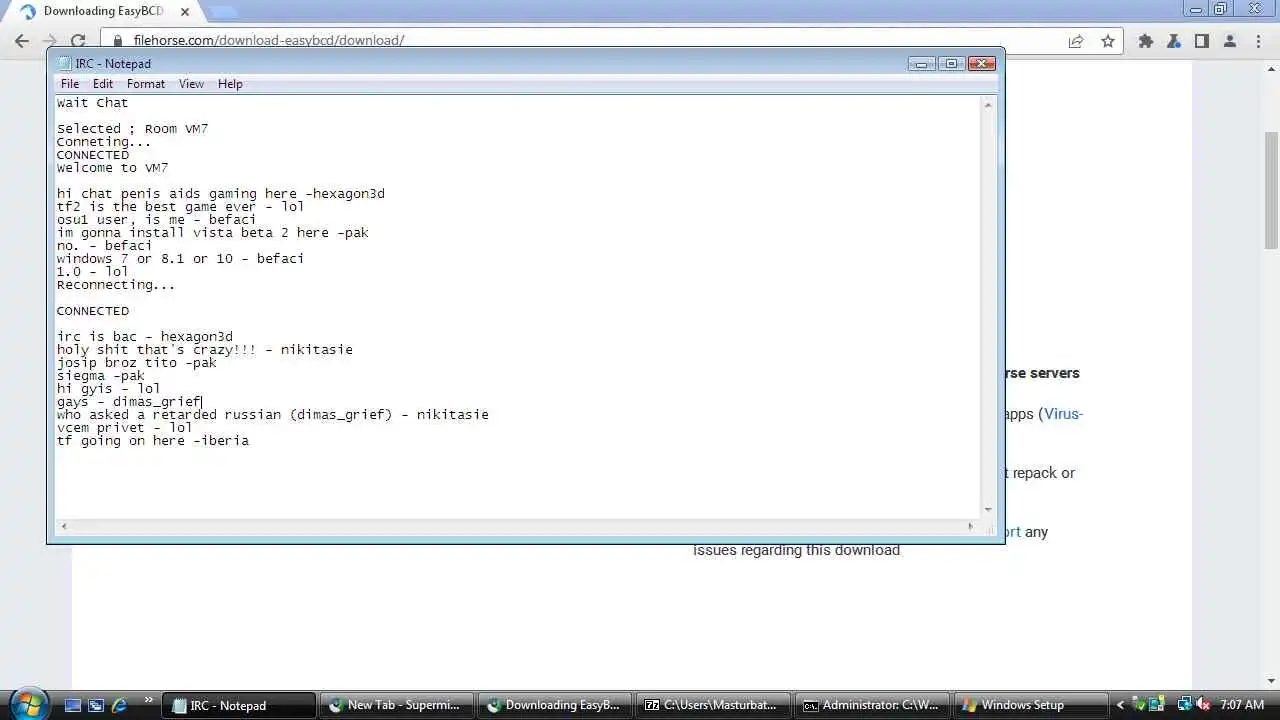1280x720 pixels.
Task: Click the 'windows 7 or 8.1 or 10' line
Action: 180,259
